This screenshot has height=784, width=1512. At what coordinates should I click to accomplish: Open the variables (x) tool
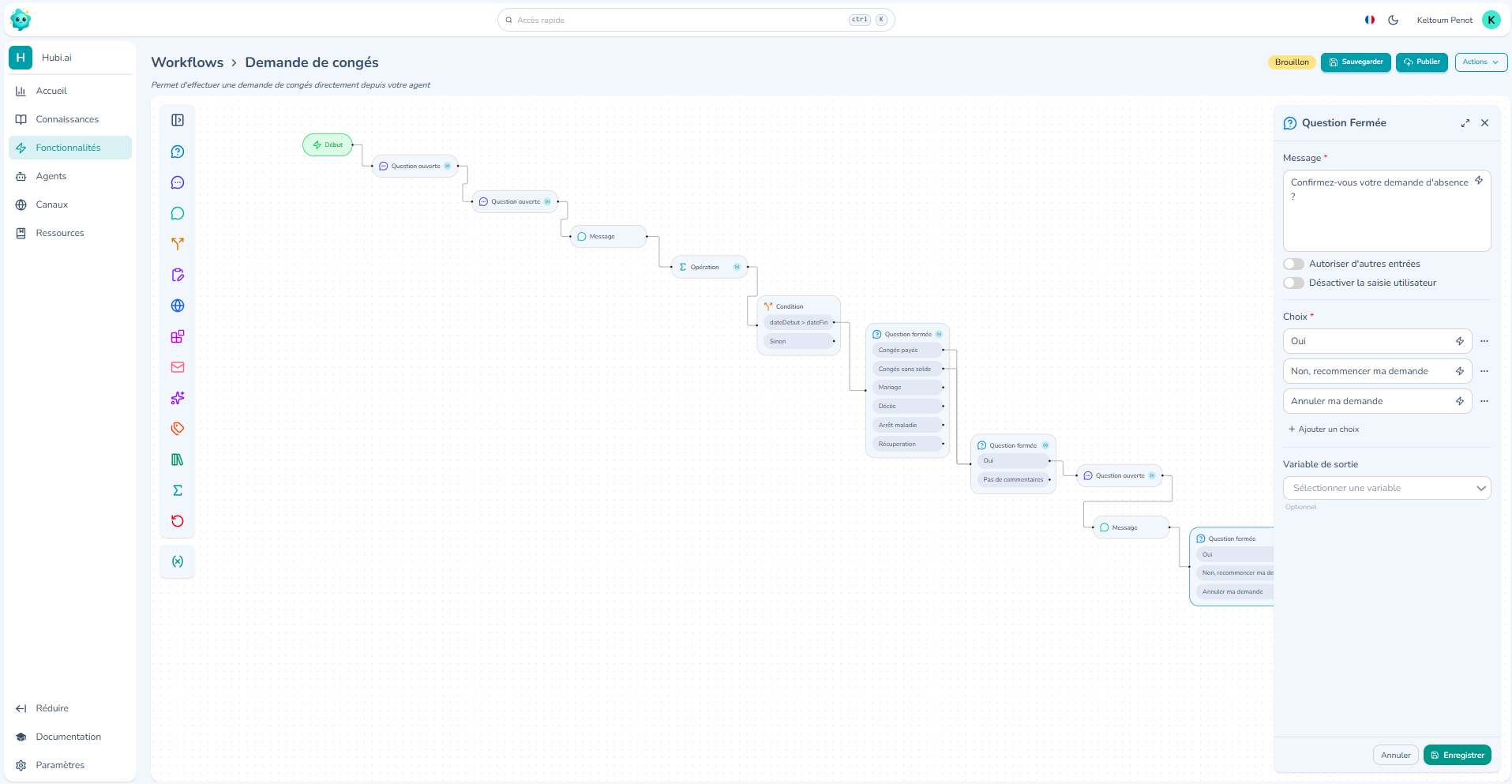pyautogui.click(x=178, y=561)
